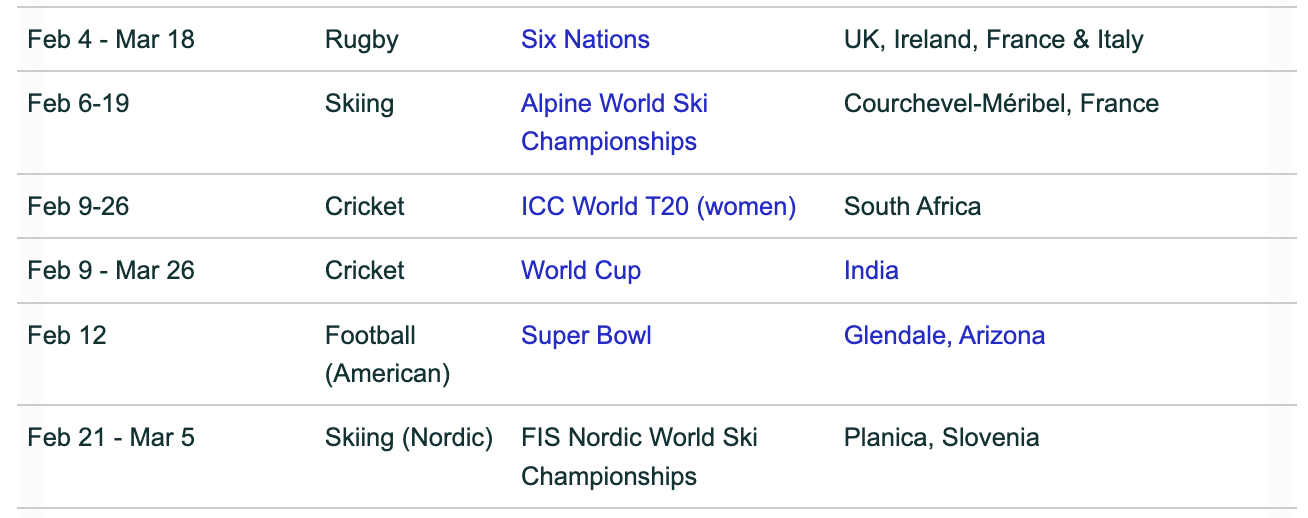Viewport: 1308px width, 518px height.
Task: Select Courchevel-Méribel, France location cell
Action: (1001, 103)
